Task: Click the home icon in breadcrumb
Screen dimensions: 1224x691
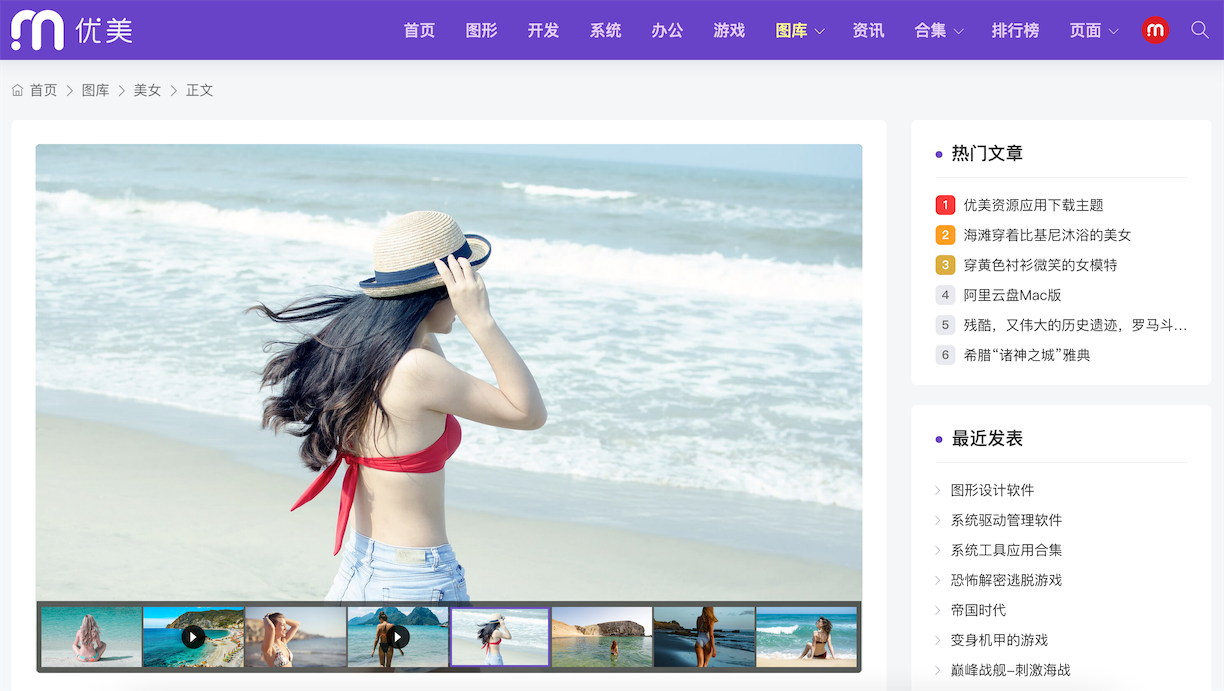Action: (x=18, y=90)
